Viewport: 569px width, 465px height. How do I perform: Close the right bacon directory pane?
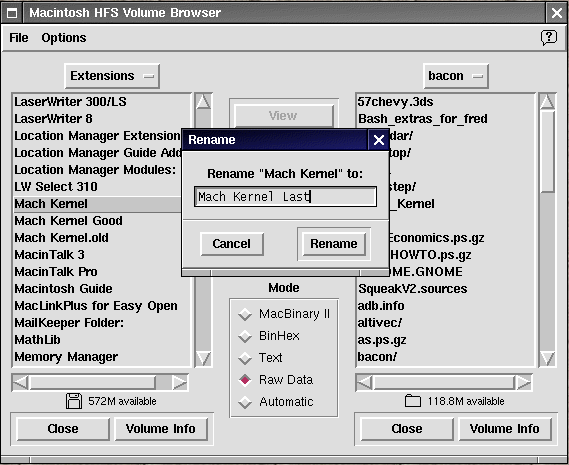407,429
